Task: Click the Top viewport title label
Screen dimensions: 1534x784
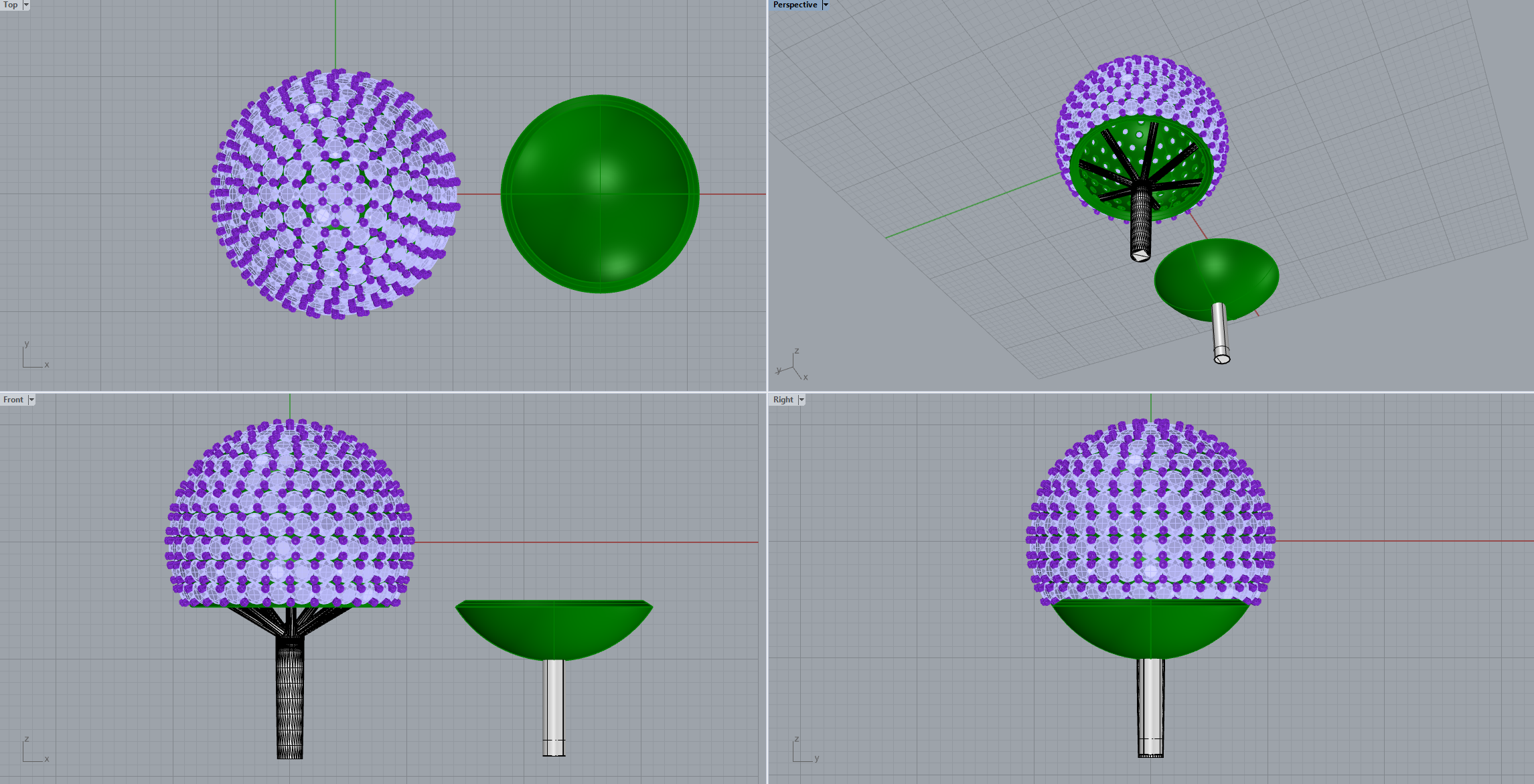Action: pos(11,5)
